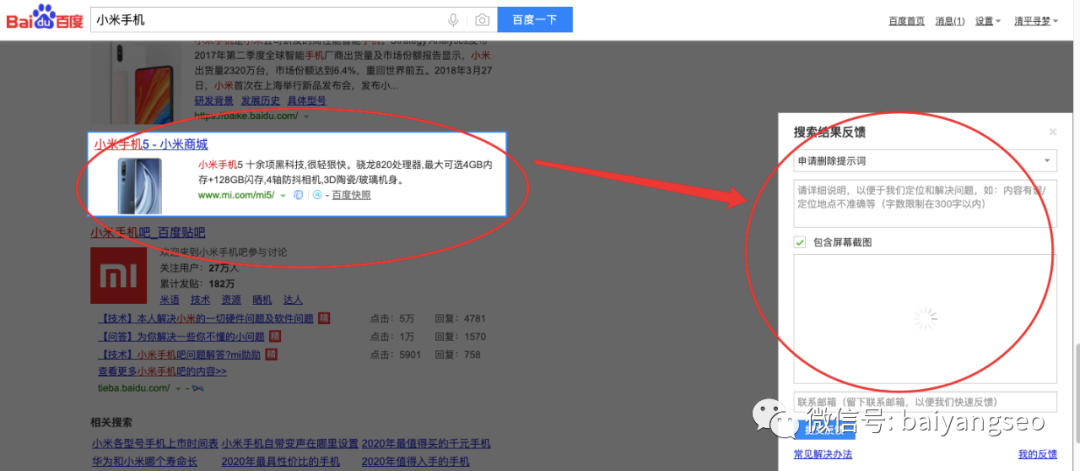1080x471 pixels.
Task: Open 我的反馈 link in feedback panel
Action: pyautogui.click(x=1037, y=454)
